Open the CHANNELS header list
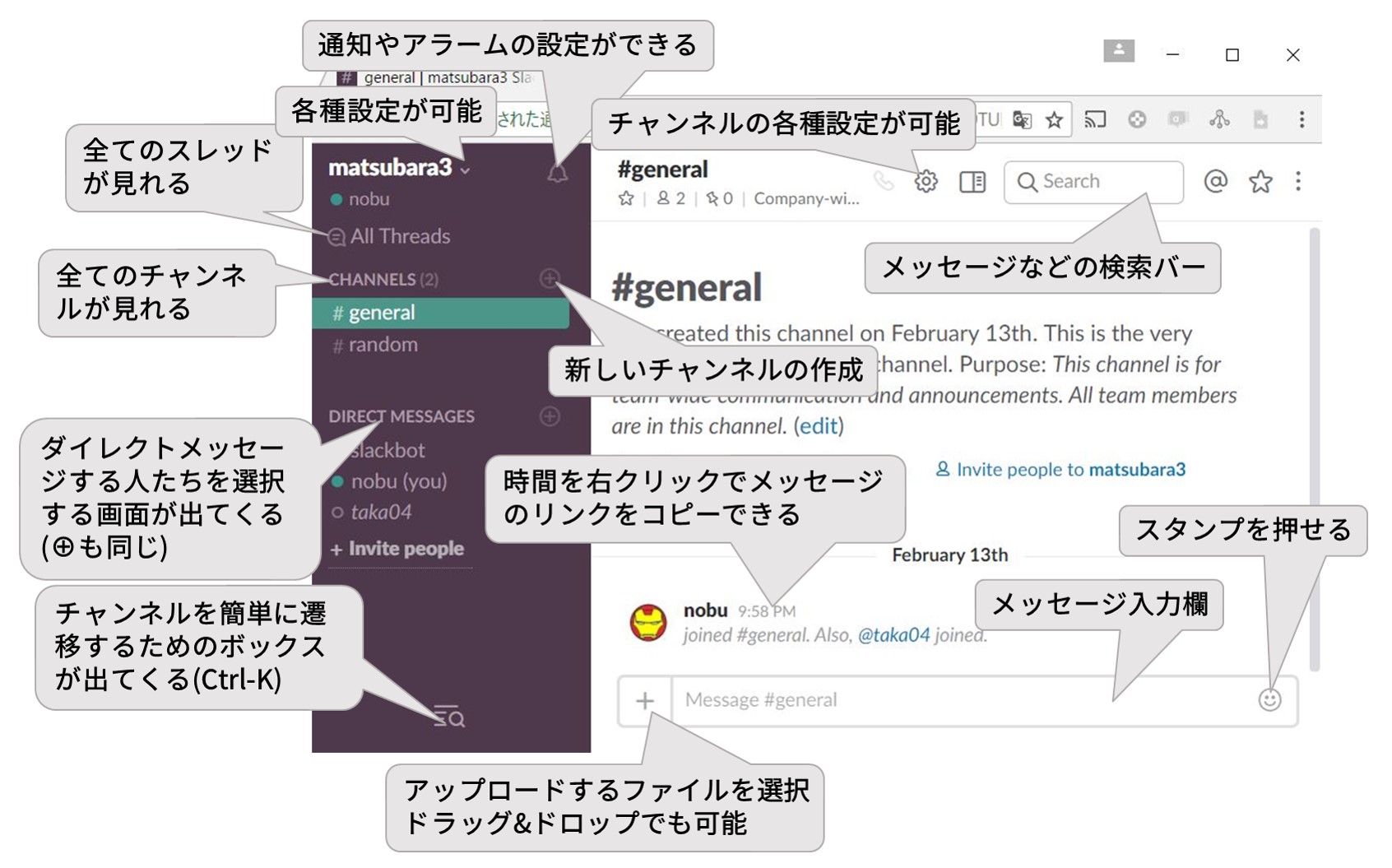 (x=383, y=279)
